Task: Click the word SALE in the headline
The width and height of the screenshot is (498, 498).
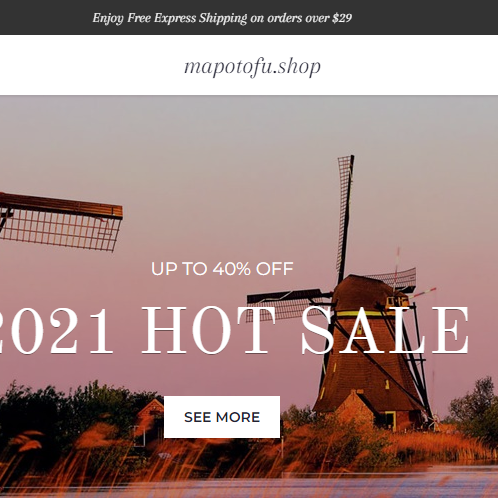Action: 386,330
